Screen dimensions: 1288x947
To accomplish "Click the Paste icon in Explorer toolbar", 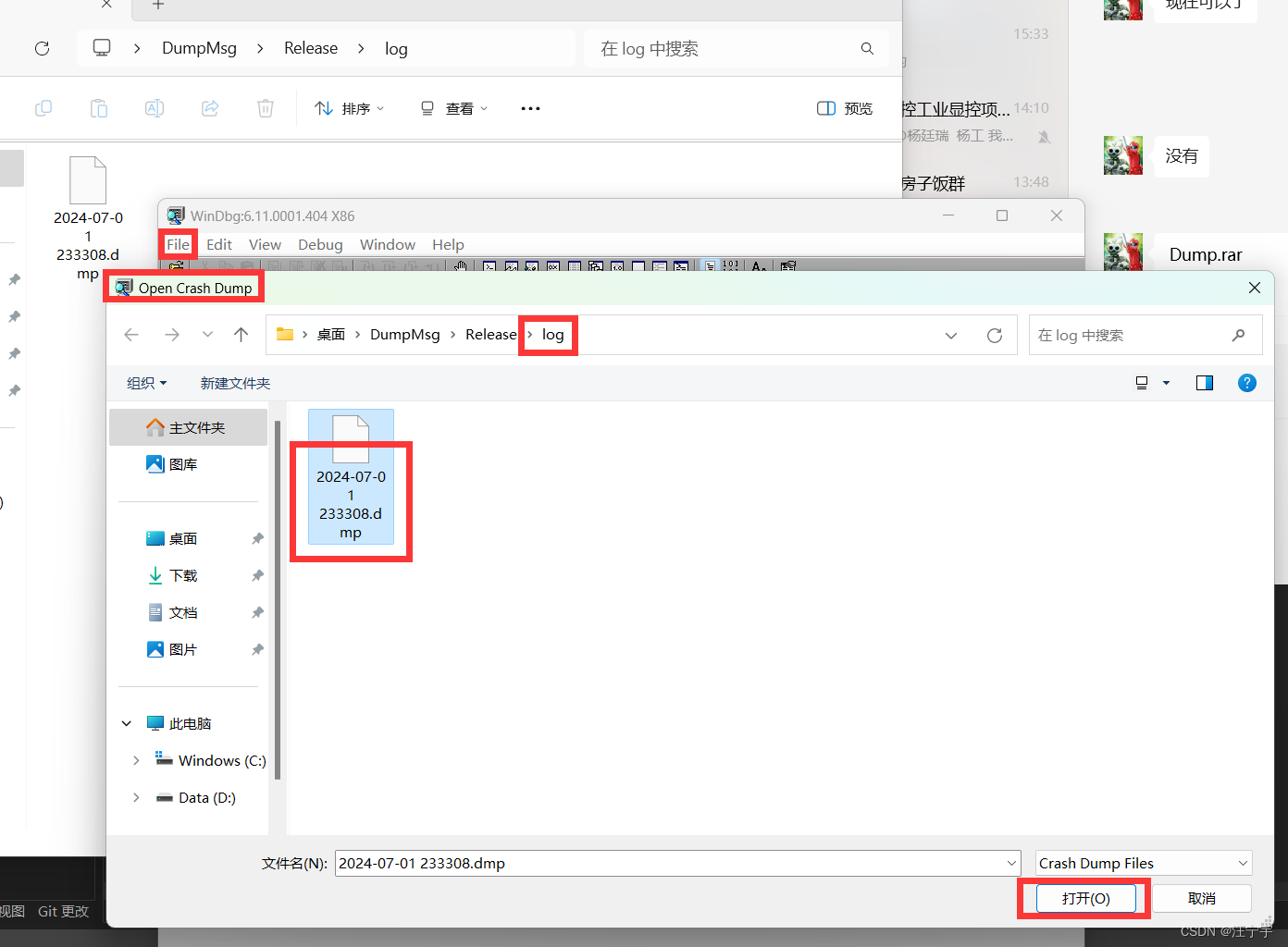I will pos(99,108).
